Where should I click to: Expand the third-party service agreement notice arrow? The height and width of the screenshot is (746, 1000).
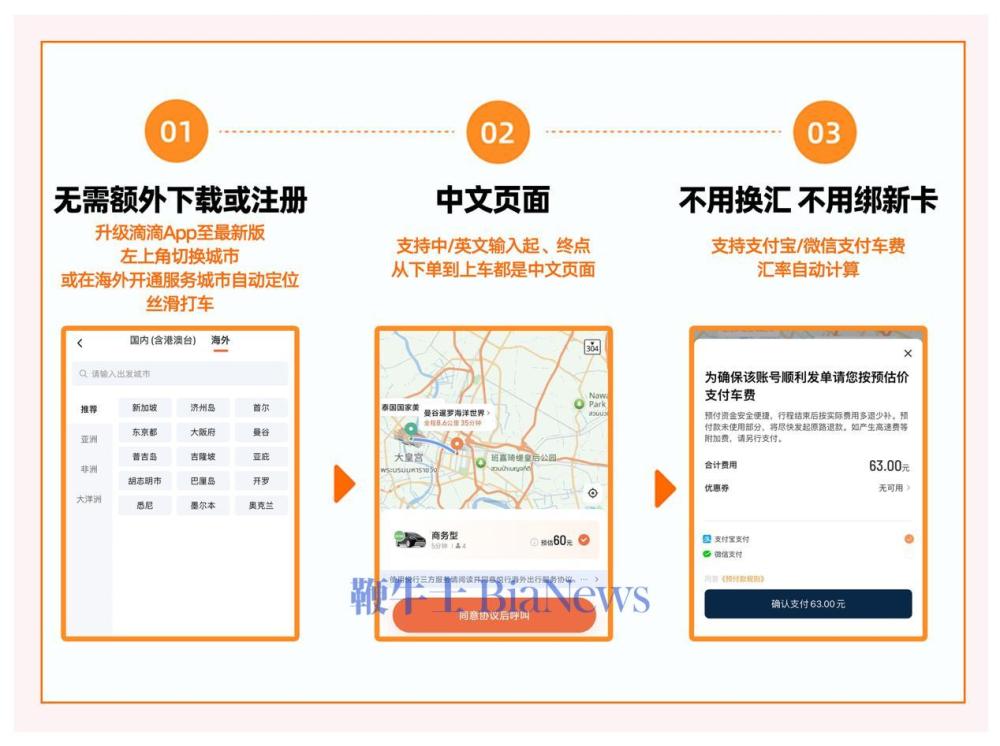(x=596, y=579)
